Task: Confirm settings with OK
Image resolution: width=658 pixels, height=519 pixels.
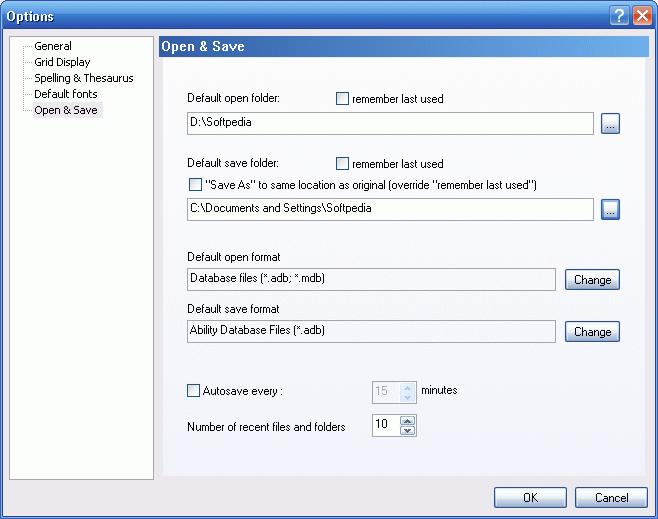Action: pyautogui.click(x=530, y=498)
